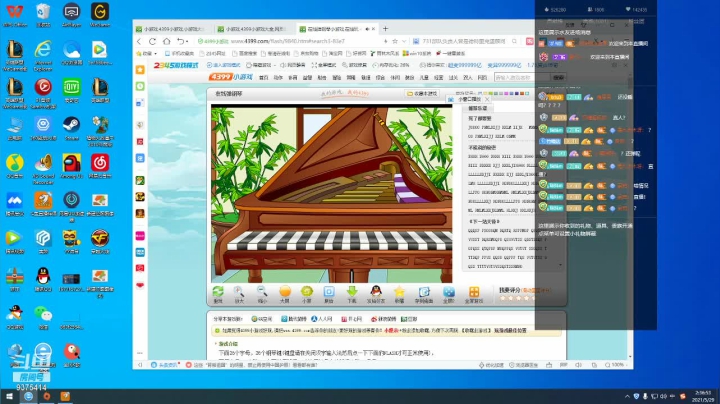Open Among Us desktop shortcut

[x=72, y=163]
